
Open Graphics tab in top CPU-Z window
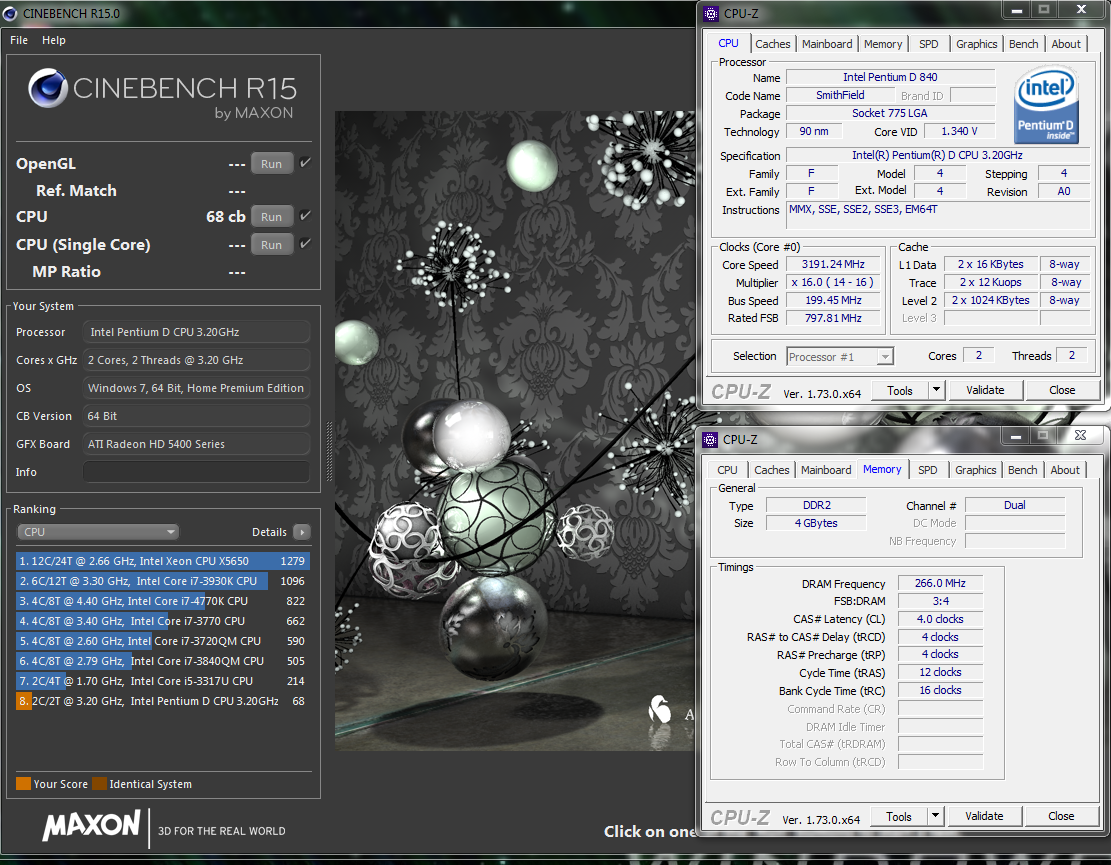point(976,44)
